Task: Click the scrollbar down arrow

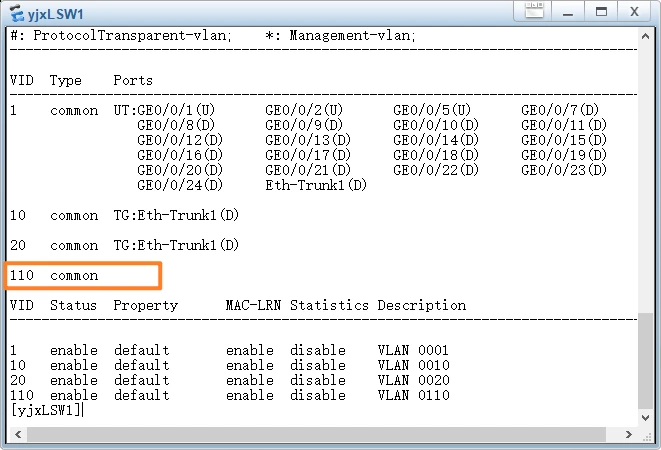Action: point(646,417)
